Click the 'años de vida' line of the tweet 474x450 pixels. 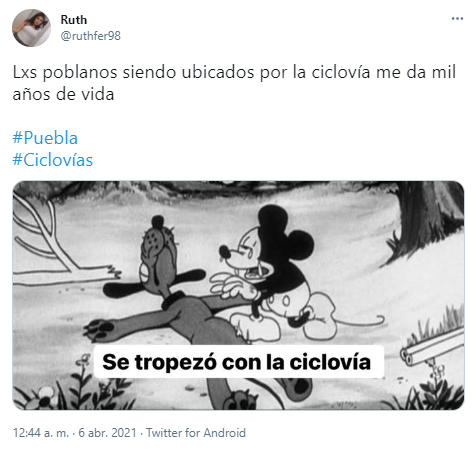(x=63, y=94)
